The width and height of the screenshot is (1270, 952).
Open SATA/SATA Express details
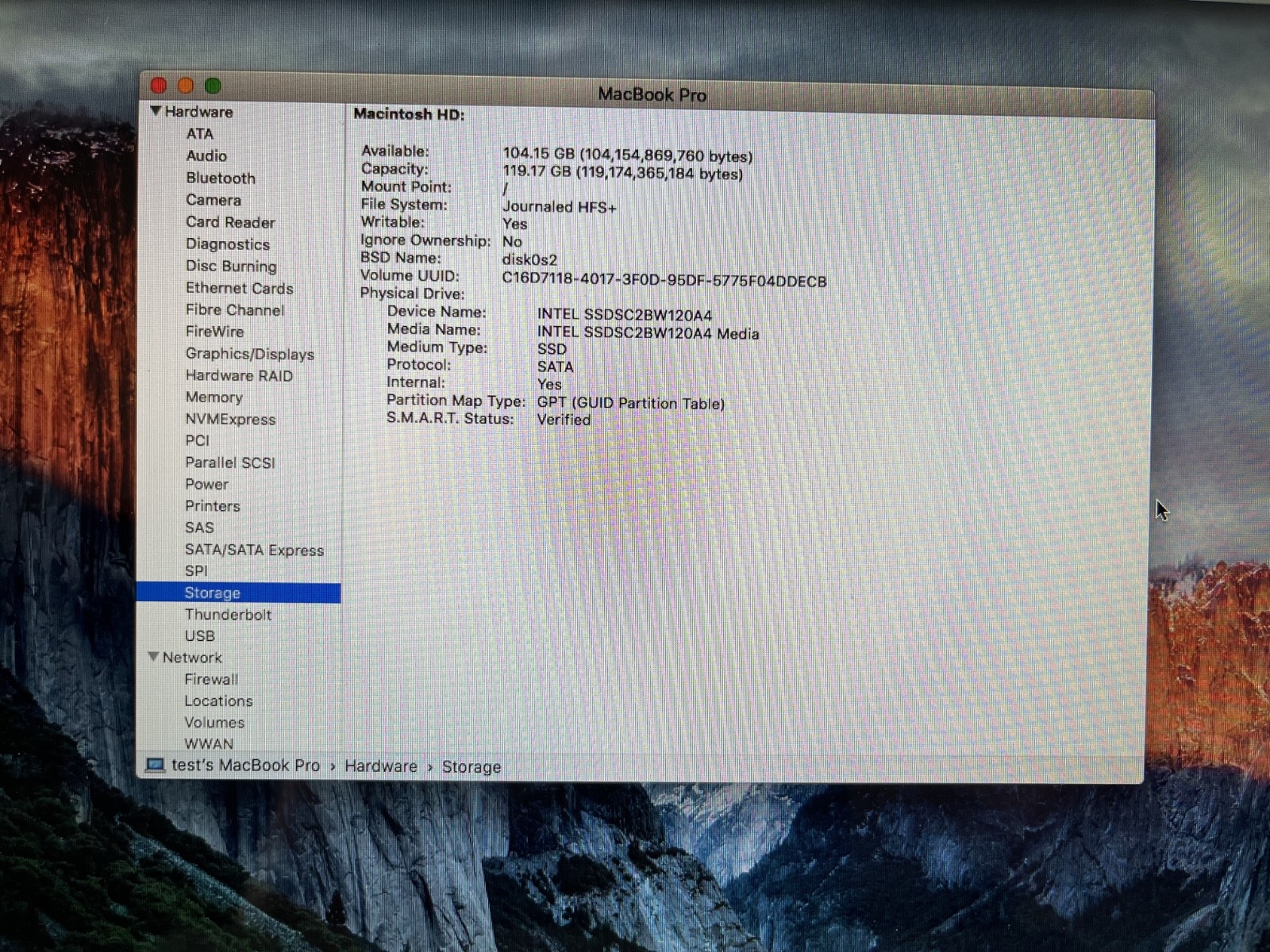254,550
